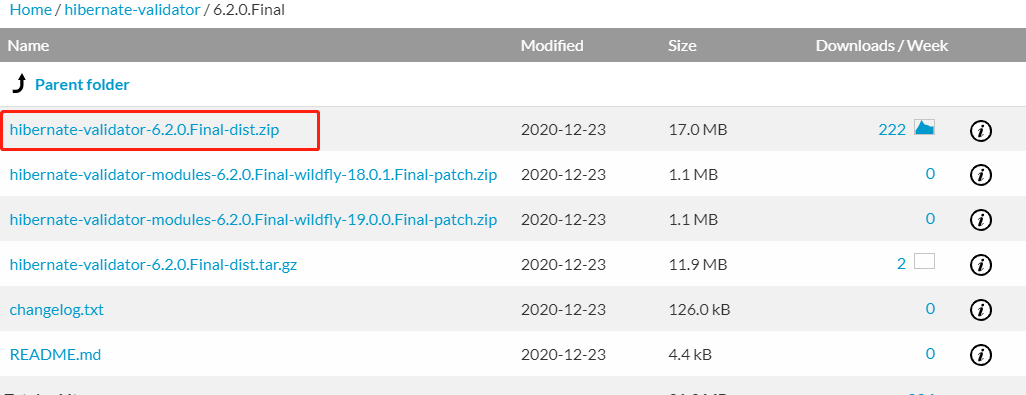Sort by Downloads / Week header
Image resolution: width=1026 pixels, height=395 pixels.
tap(881, 46)
